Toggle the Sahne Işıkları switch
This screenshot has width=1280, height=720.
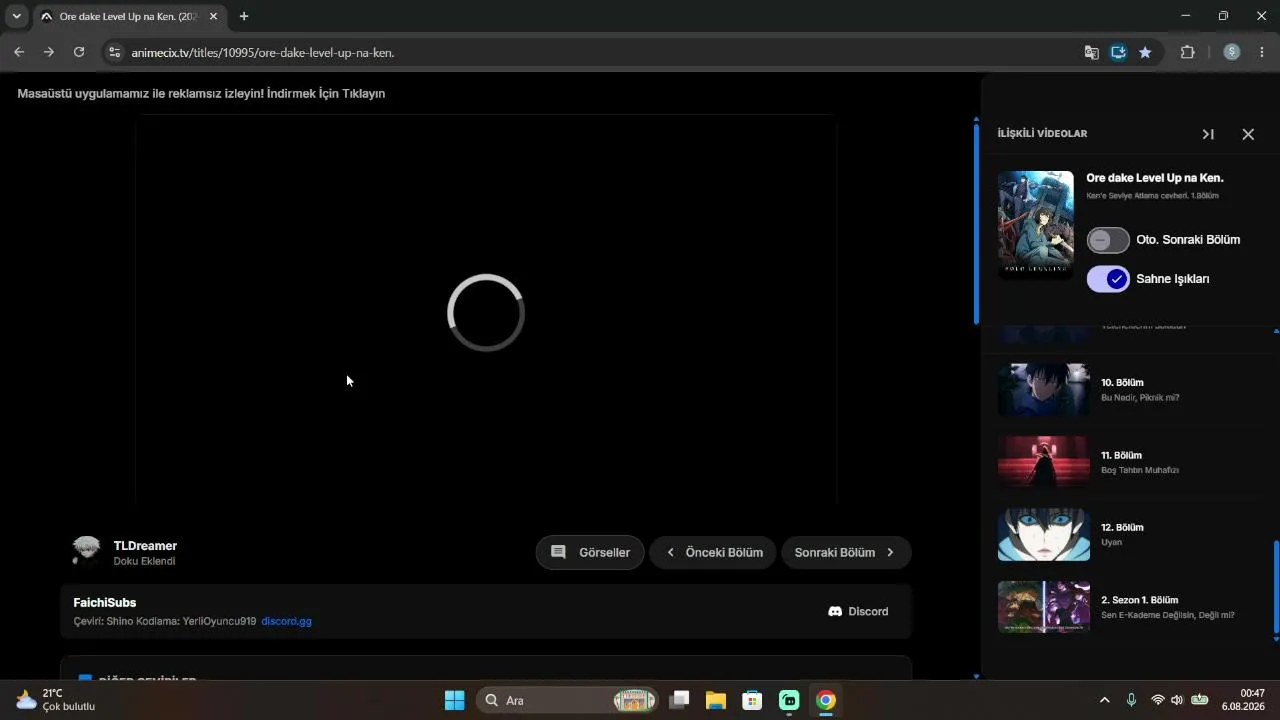1108,279
